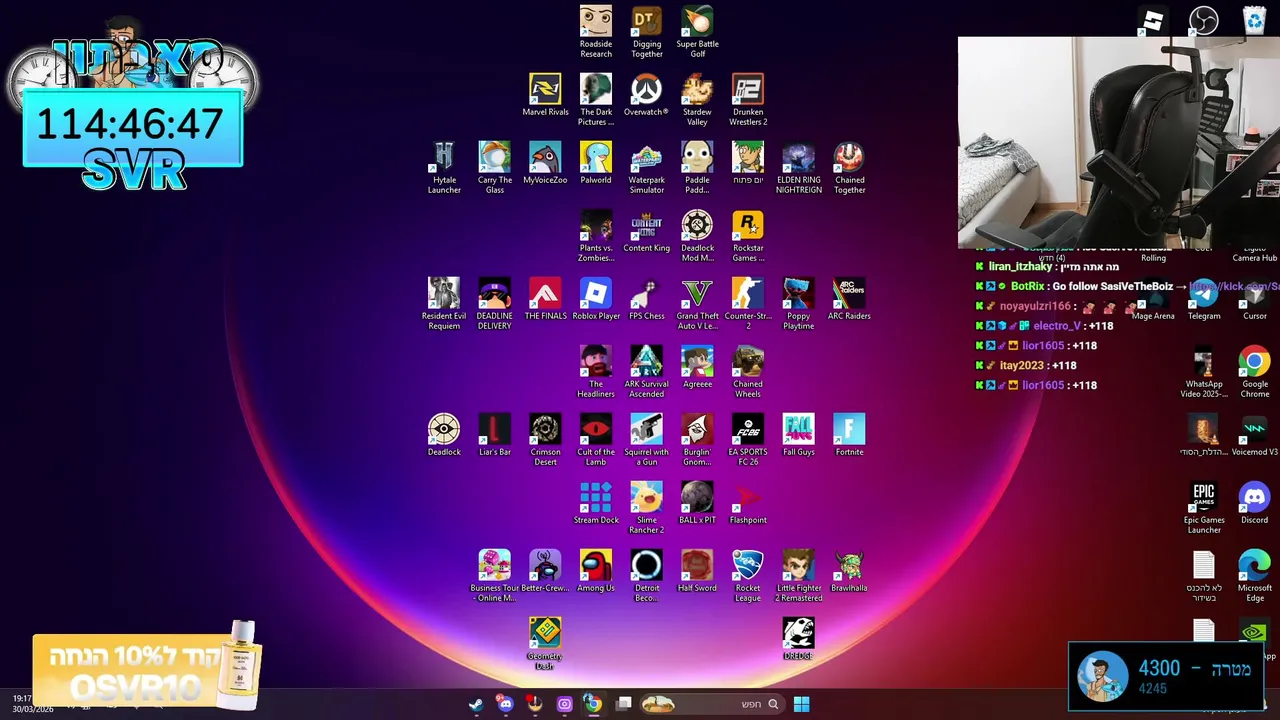This screenshot has width=1280, height=720.
Task: Launch Palworld from desktop
Action: pyautogui.click(x=596, y=163)
